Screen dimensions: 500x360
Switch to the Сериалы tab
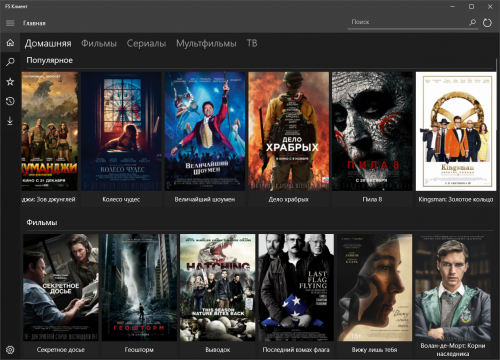[146, 43]
